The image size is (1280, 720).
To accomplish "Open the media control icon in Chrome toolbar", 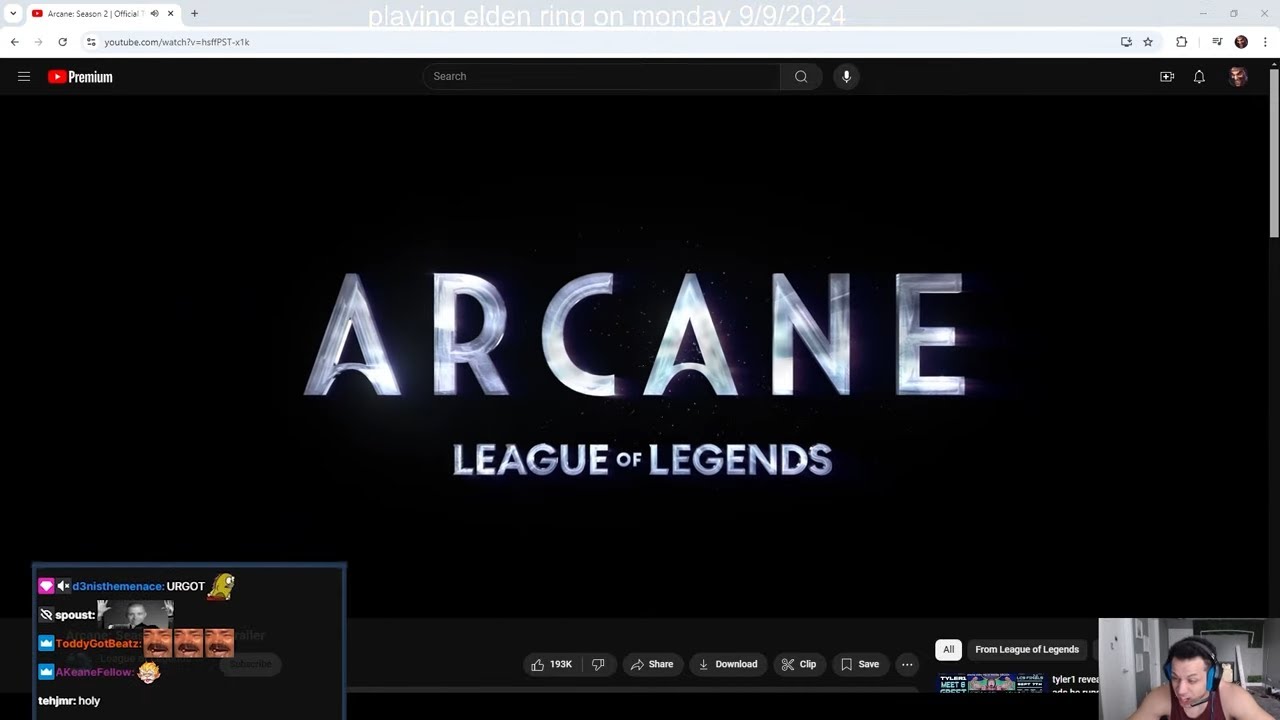I will [1217, 42].
